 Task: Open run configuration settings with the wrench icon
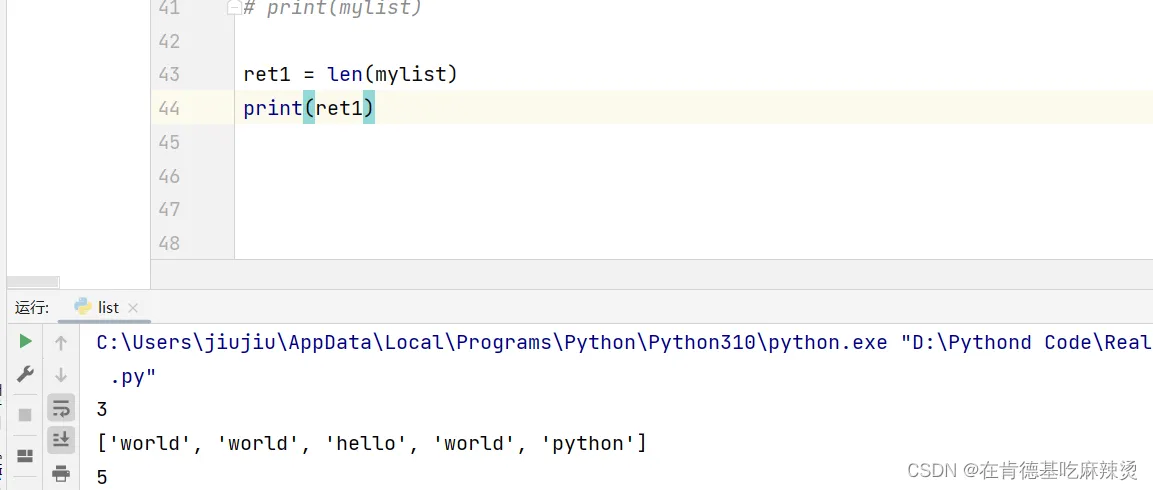(x=26, y=374)
